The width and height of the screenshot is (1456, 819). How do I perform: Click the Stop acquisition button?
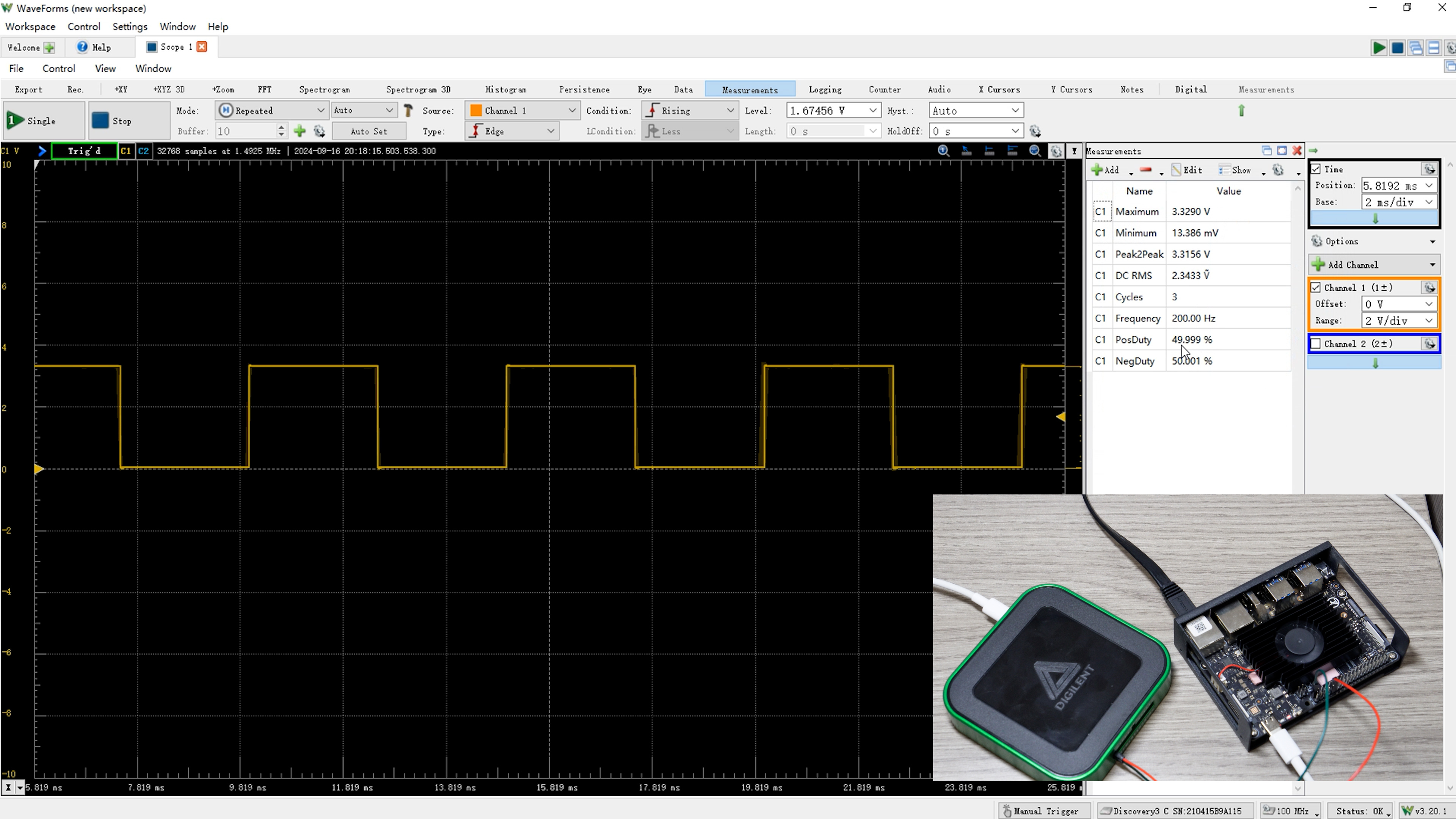click(x=128, y=121)
